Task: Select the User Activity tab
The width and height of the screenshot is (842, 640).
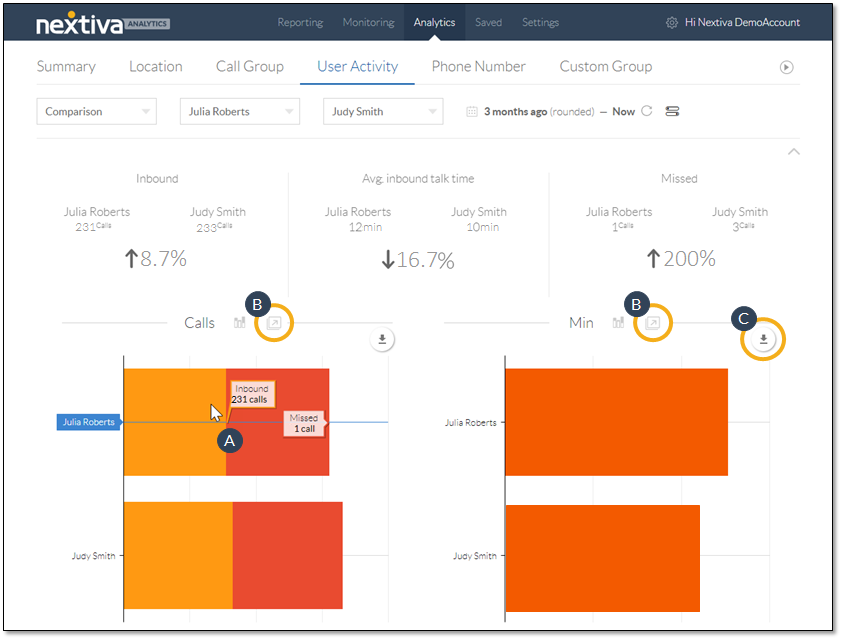Action: click(x=358, y=67)
